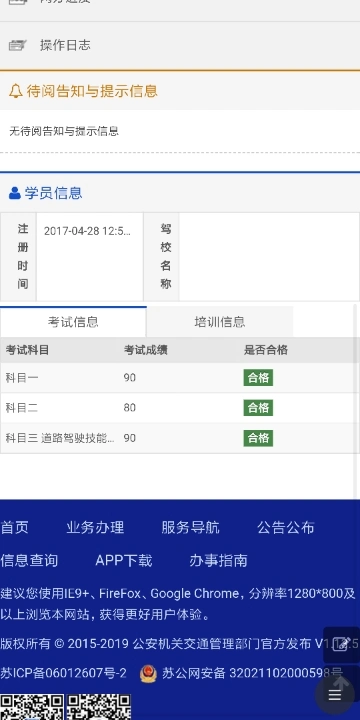Tap the floating back-to-top menu button
This screenshot has width=360, height=720.
click(x=335, y=695)
